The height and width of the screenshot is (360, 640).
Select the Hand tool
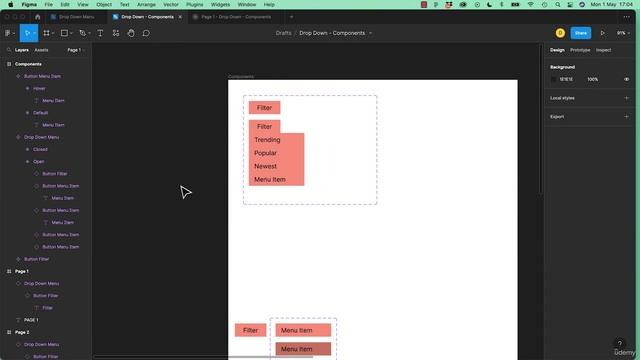coord(131,33)
